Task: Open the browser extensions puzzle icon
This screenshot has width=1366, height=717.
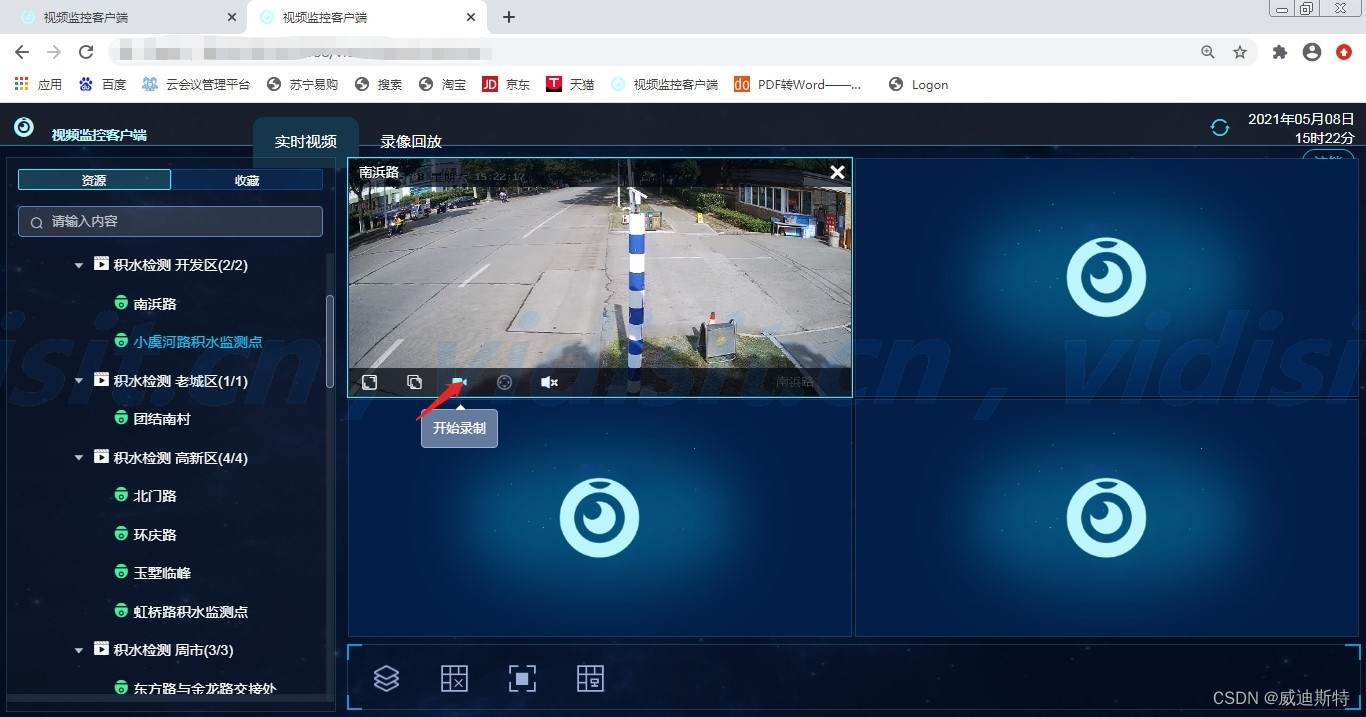Action: click(x=1280, y=52)
